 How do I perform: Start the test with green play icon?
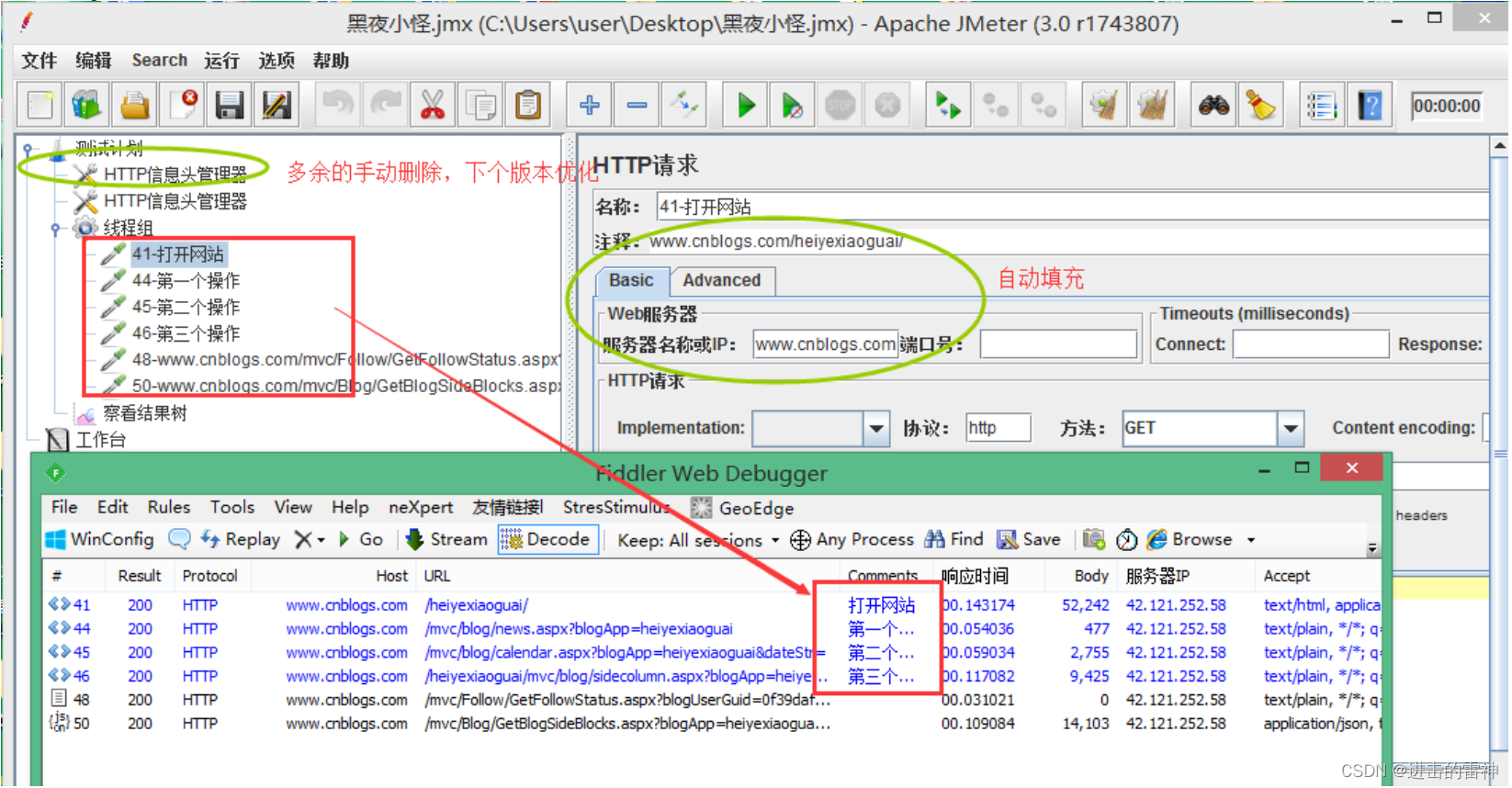(746, 106)
